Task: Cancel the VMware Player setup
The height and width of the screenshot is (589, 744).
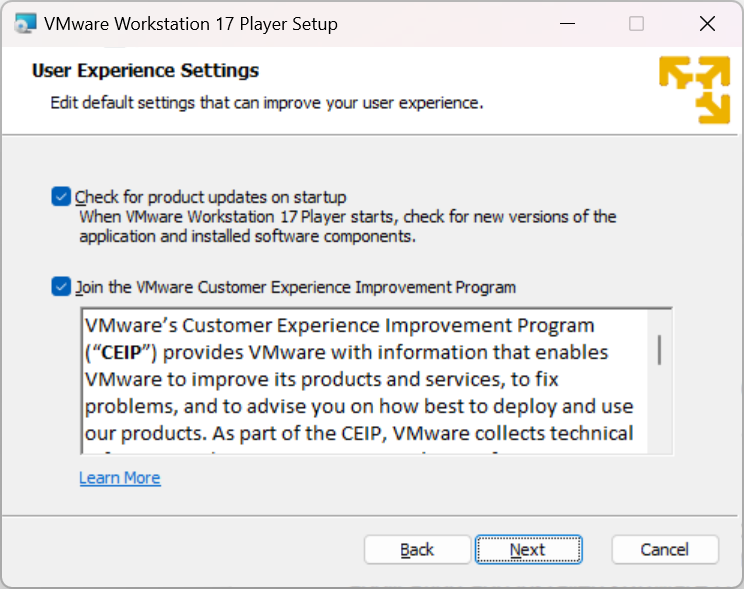Action: click(x=665, y=550)
